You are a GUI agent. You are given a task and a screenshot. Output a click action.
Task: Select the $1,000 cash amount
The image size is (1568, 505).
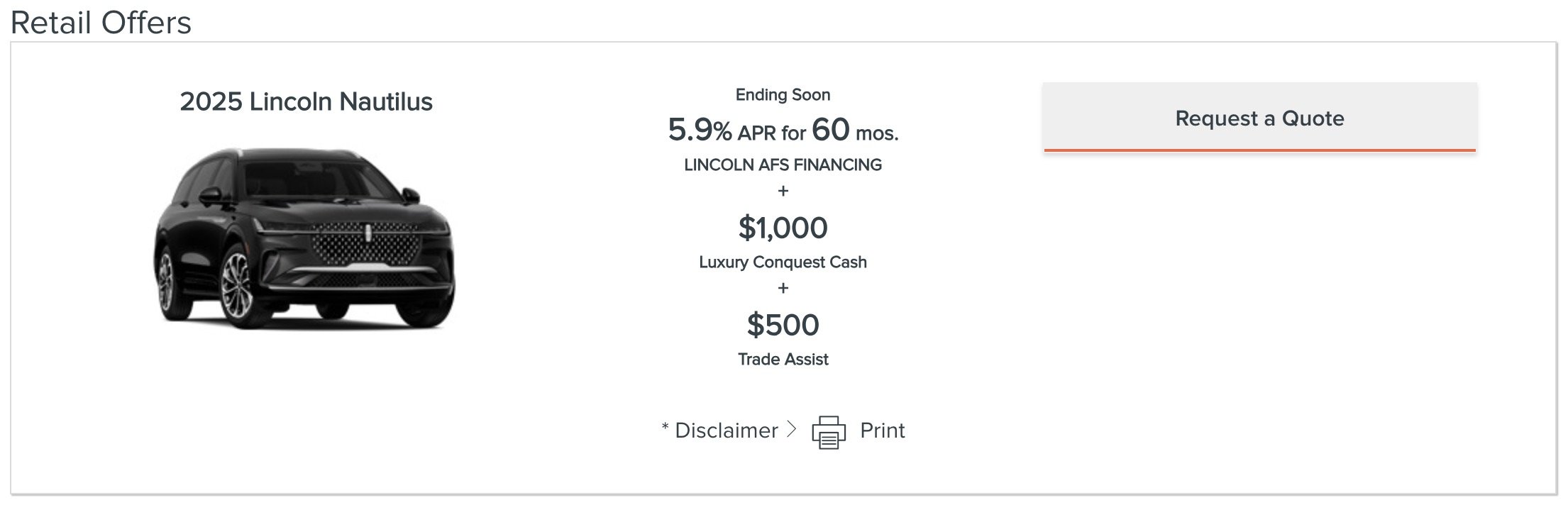pos(783,228)
